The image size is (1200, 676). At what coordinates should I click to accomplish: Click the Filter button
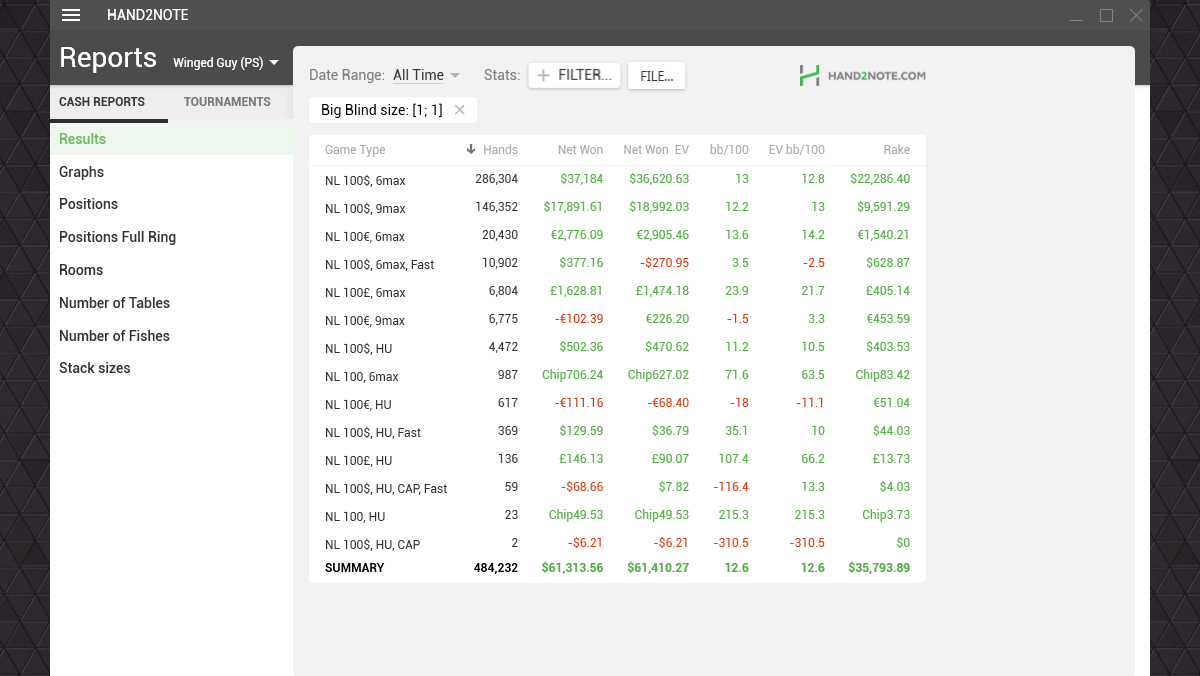click(575, 75)
